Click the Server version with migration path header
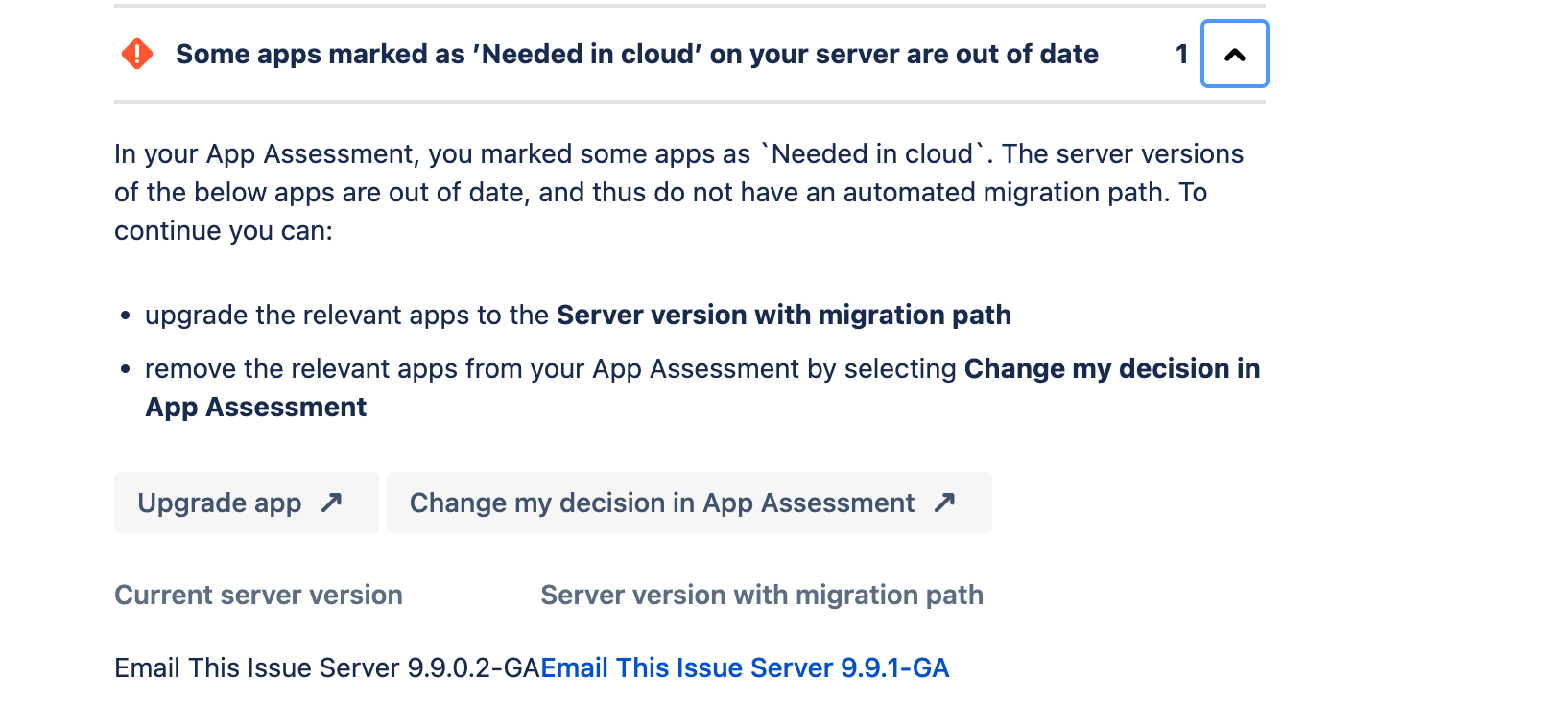Viewport: 1568px width, 725px height. tap(761, 595)
